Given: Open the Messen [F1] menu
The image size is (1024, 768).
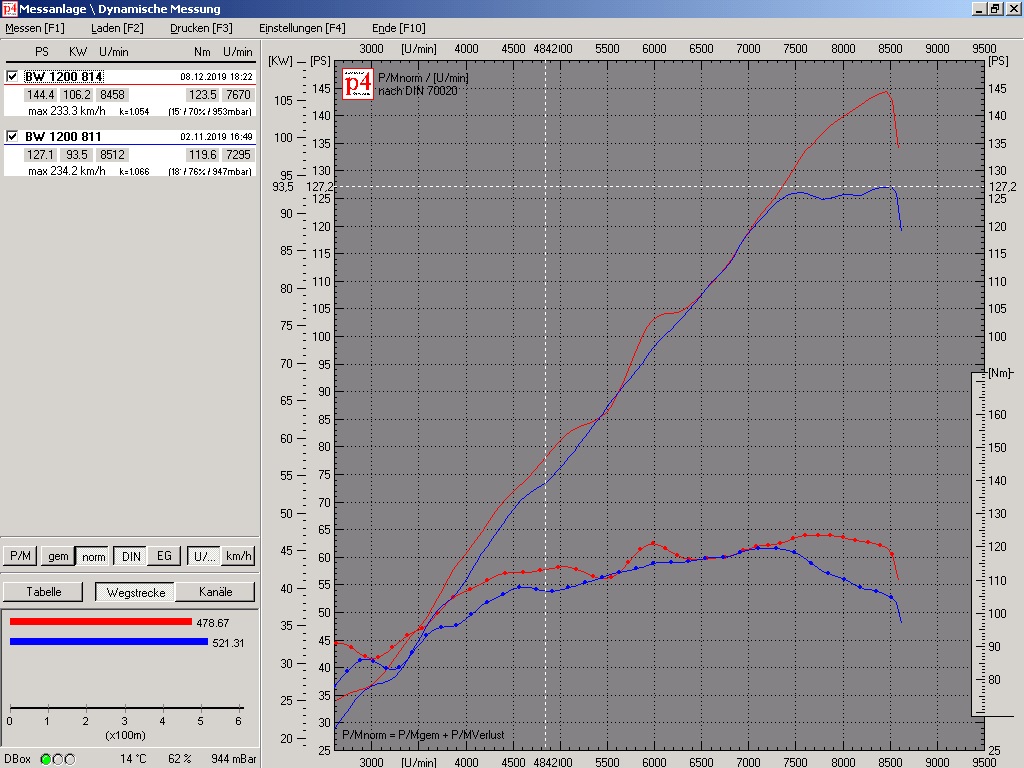Looking at the screenshot, I should click(35, 28).
